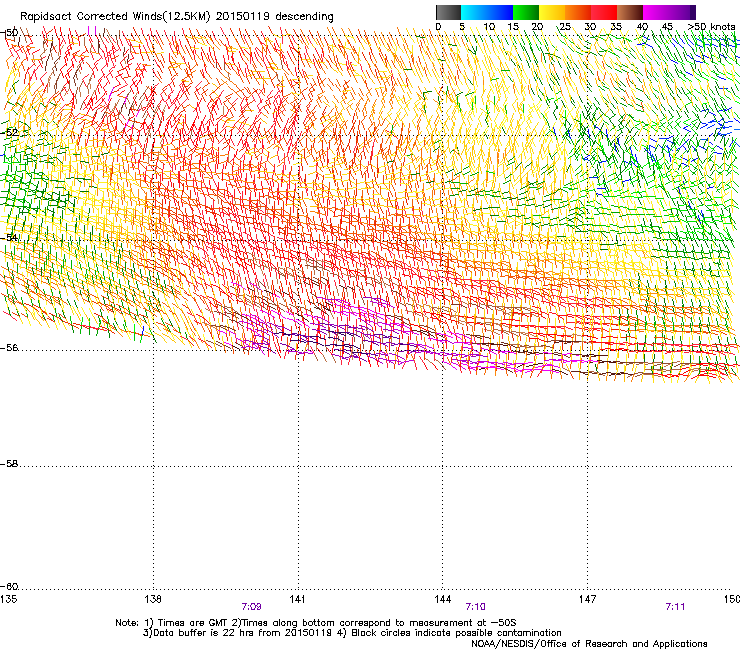
Task: Click the -50 latitude axis label
Action: (x=9, y=33)
